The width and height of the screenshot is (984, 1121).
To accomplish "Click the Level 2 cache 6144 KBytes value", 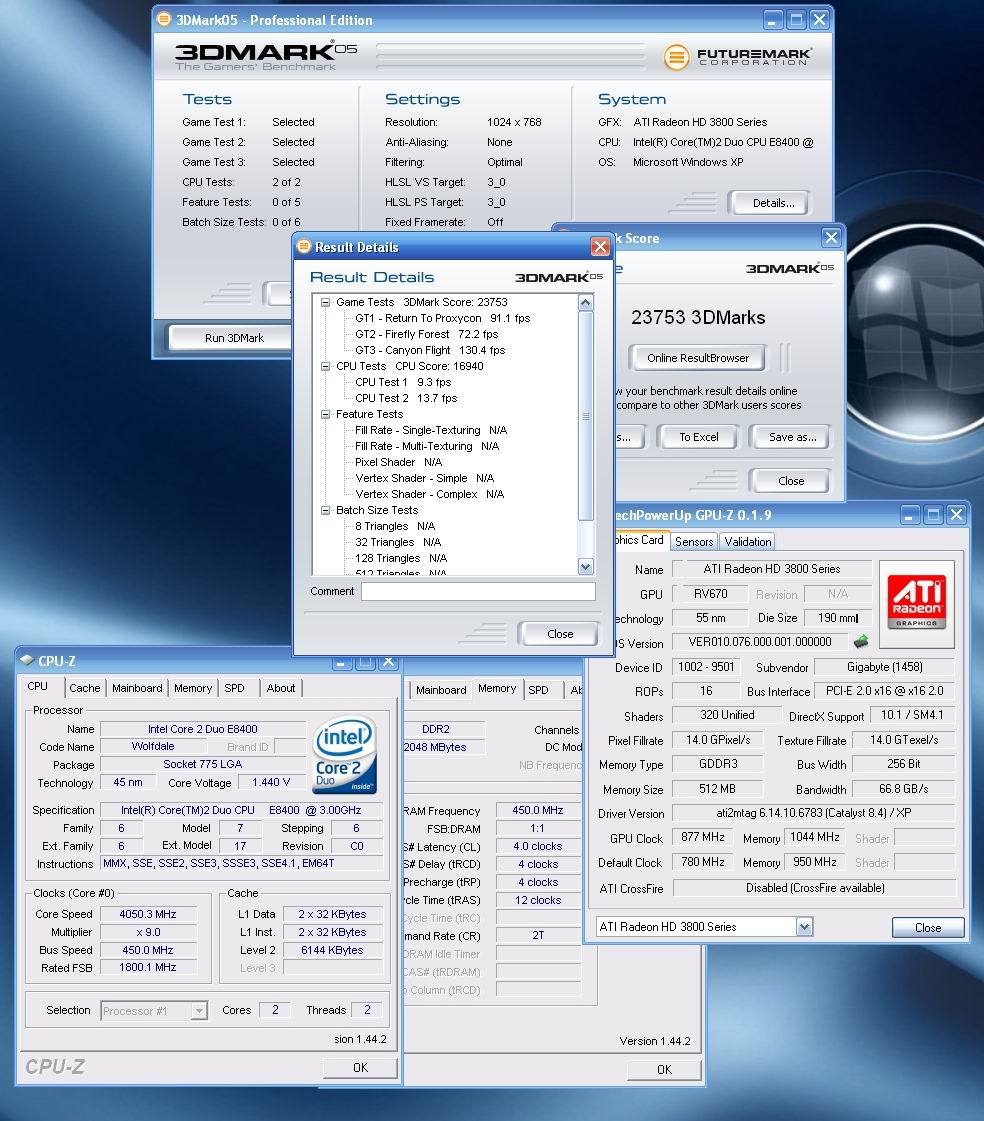I will (333, 950).
